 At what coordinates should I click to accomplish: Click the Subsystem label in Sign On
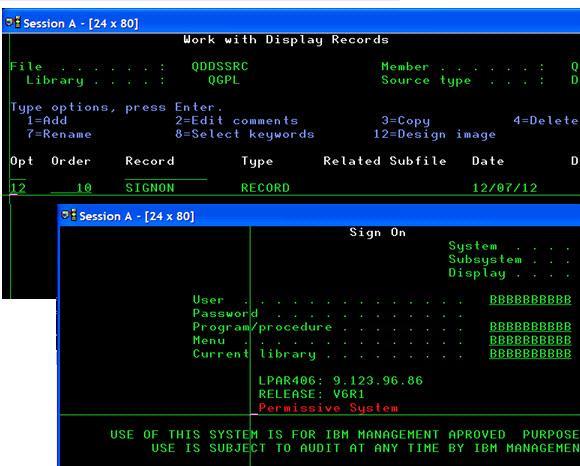485,260
